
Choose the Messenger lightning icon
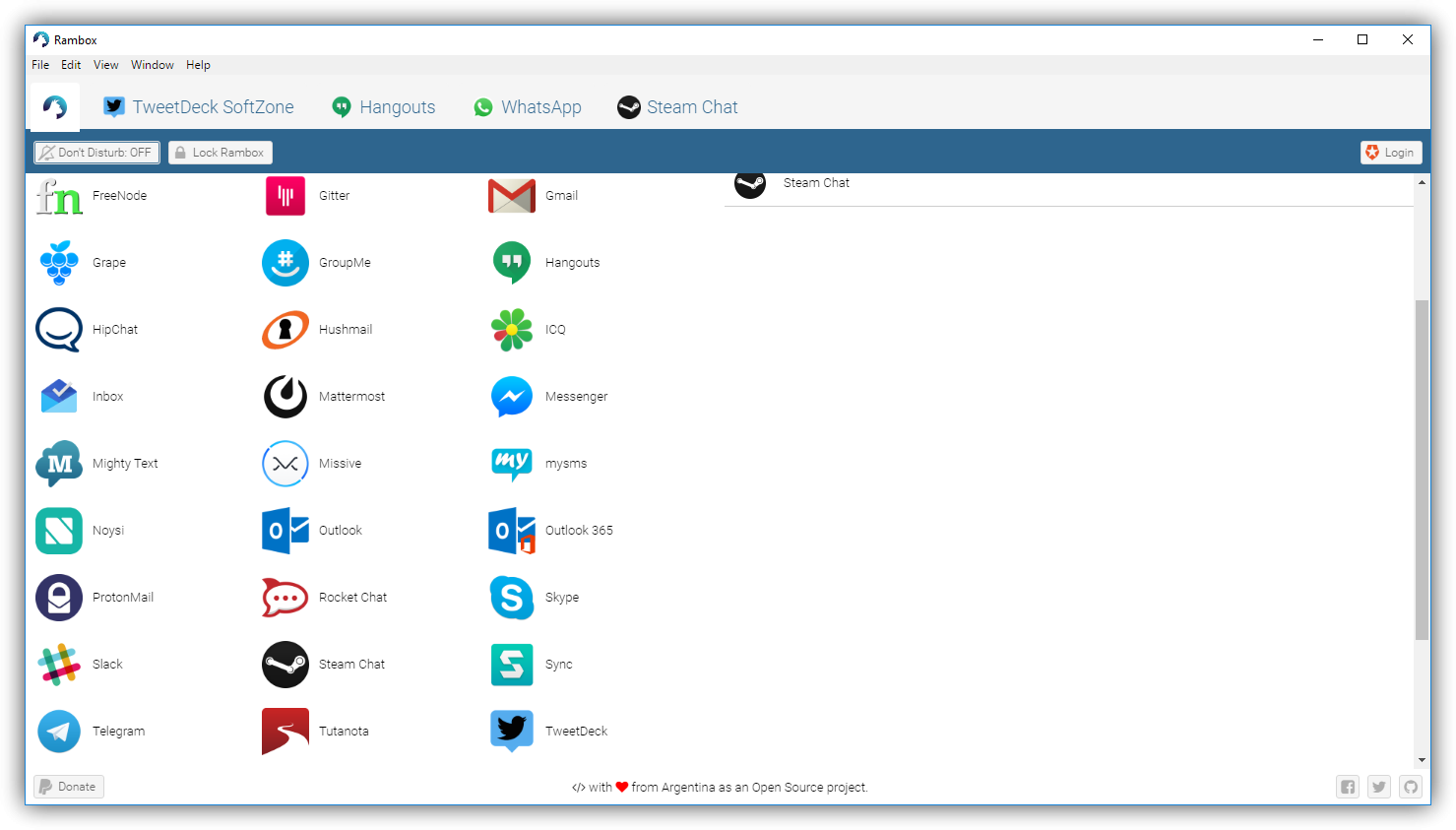click(512, 397)
